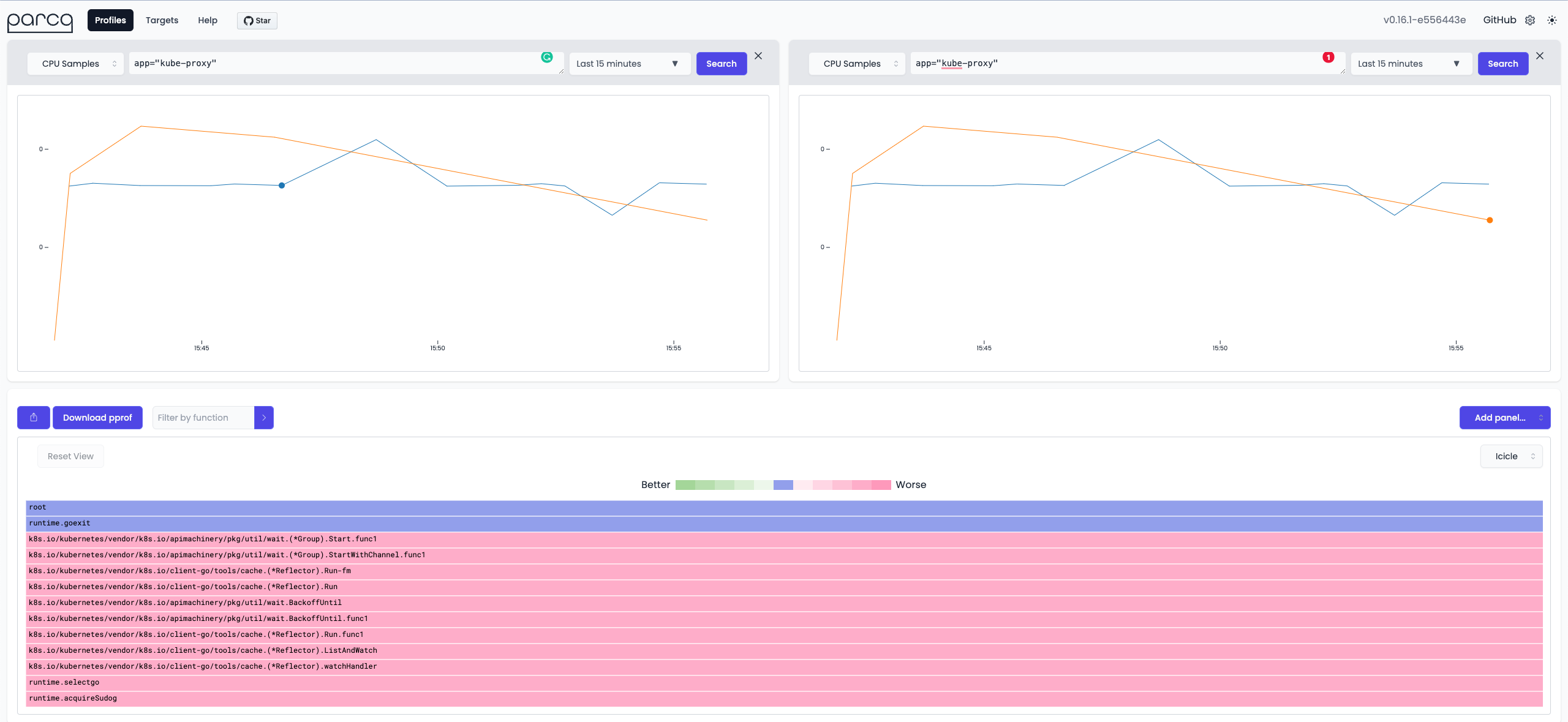This screenshot has width=1568, height=722.
Task: Open right Last 15 minutes time dropdown
Action: (1411, 64)
